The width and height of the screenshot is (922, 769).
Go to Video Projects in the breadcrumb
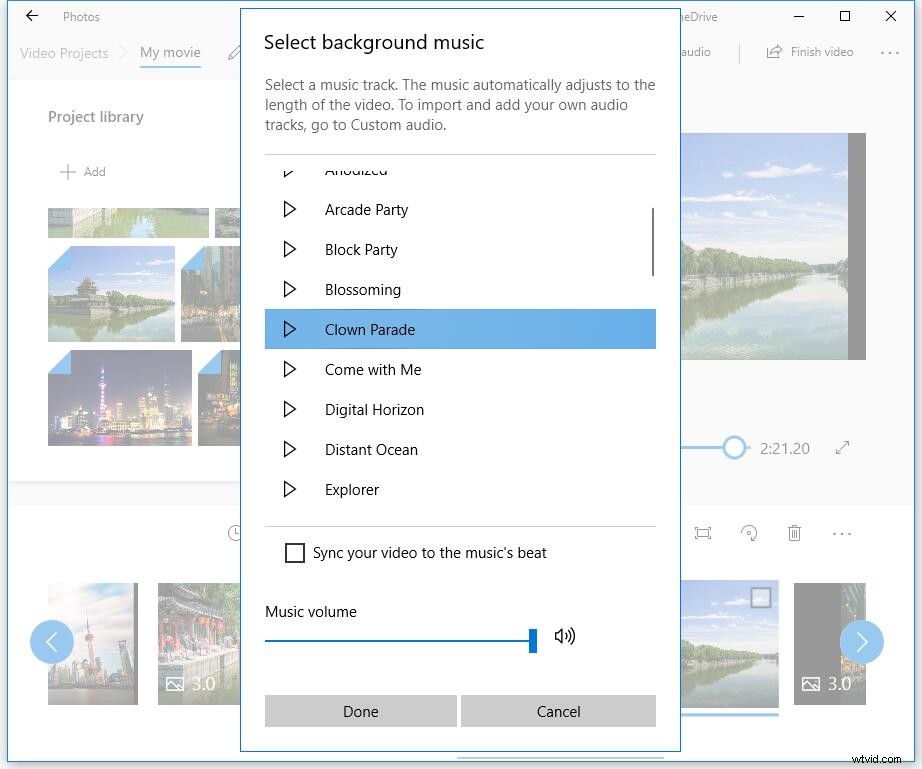(x=63, y=53)
